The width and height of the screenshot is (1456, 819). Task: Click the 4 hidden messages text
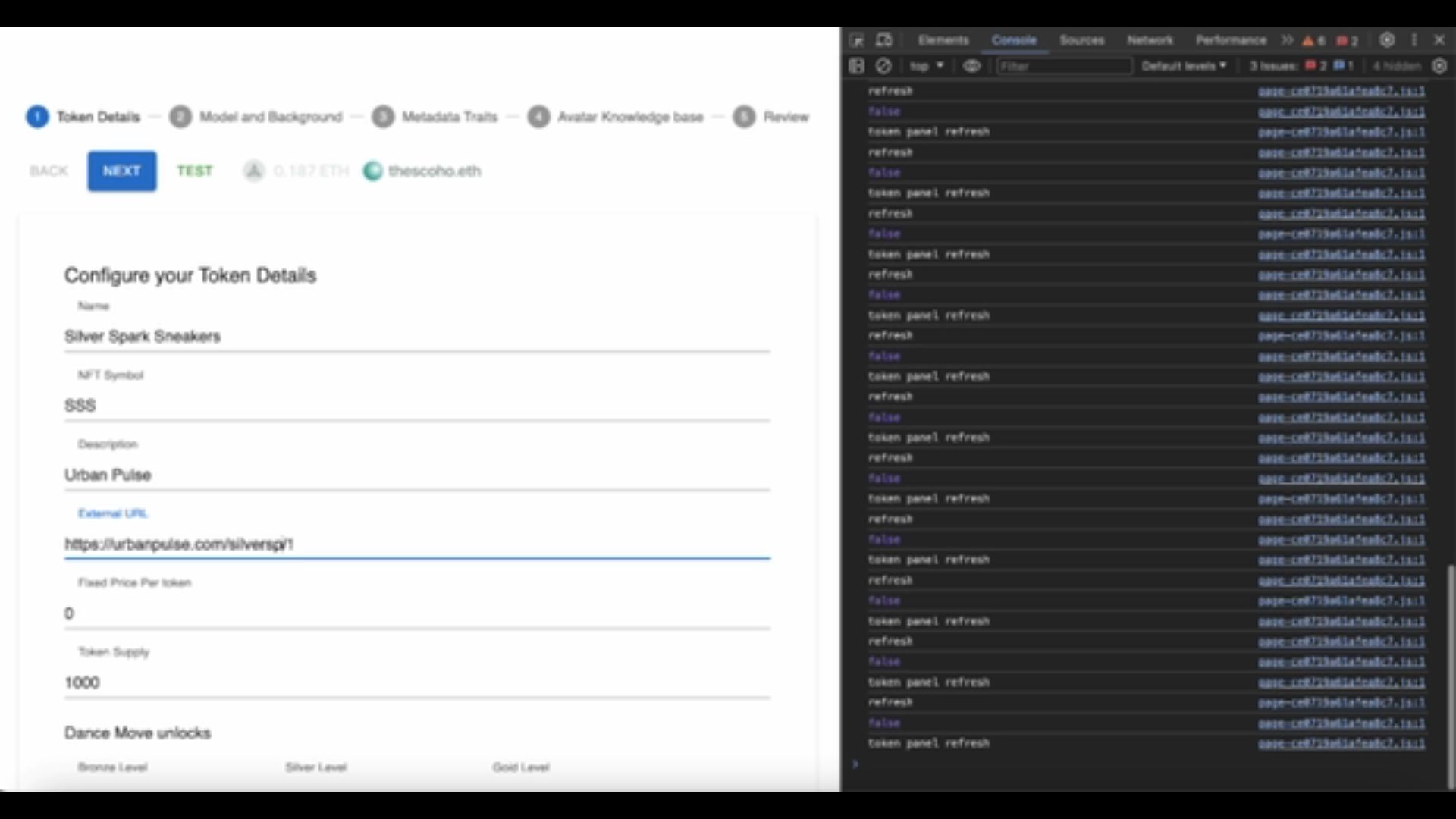coord(1396,66)
